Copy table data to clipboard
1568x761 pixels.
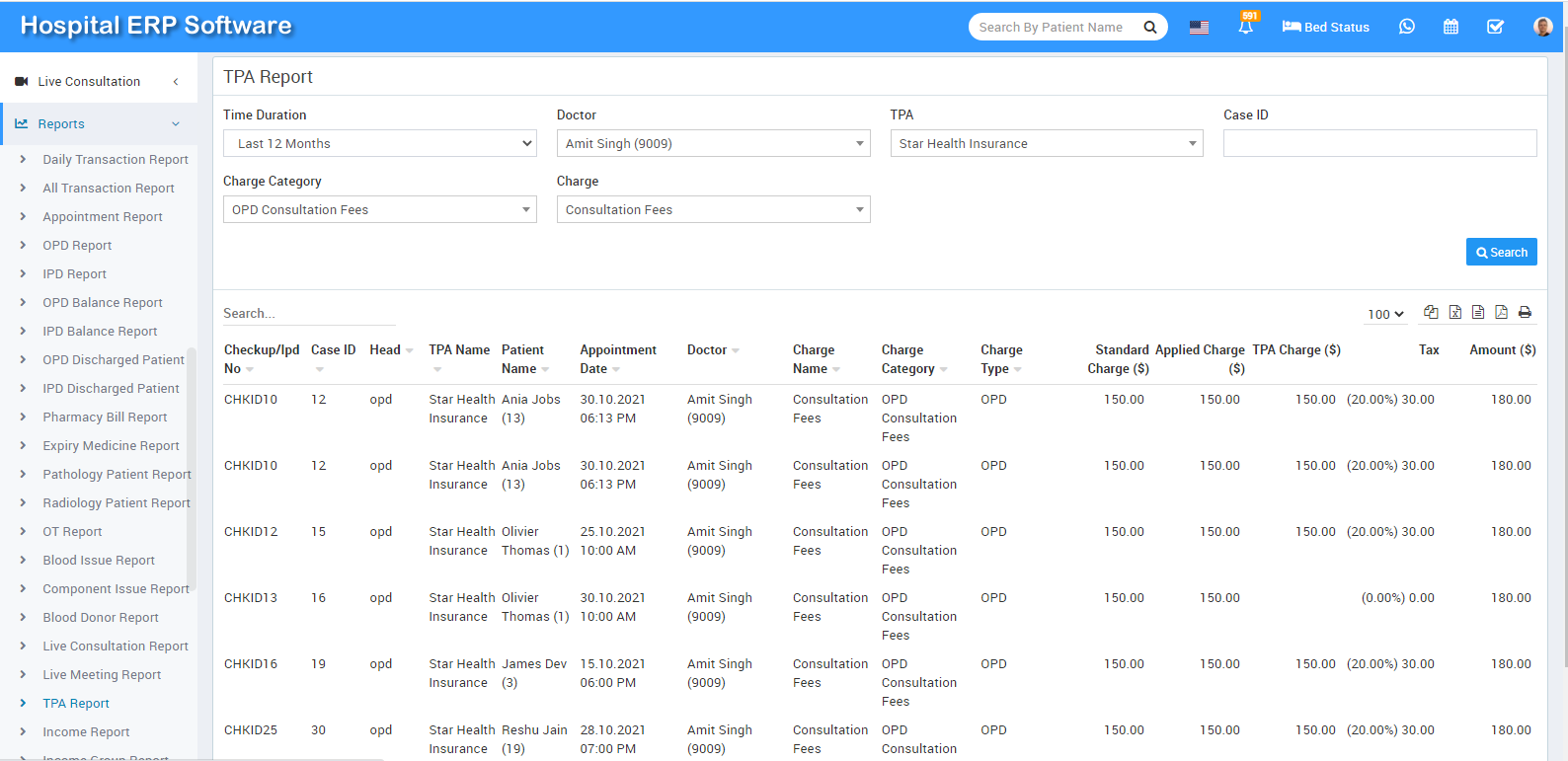(x=1431, y=312)
